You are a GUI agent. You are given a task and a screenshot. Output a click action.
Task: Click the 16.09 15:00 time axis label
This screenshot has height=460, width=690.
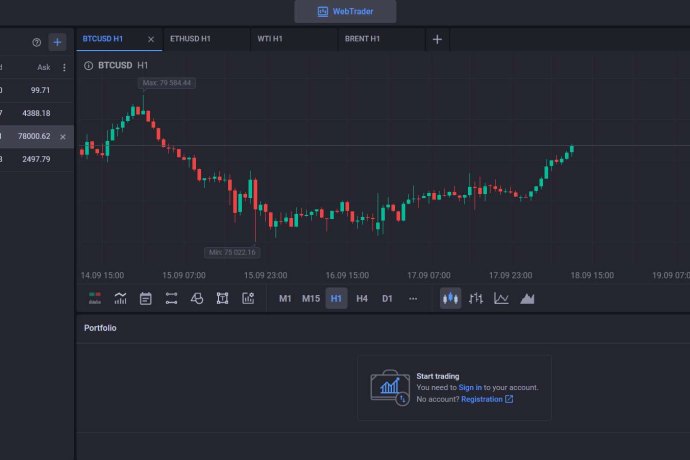[347, 276]
